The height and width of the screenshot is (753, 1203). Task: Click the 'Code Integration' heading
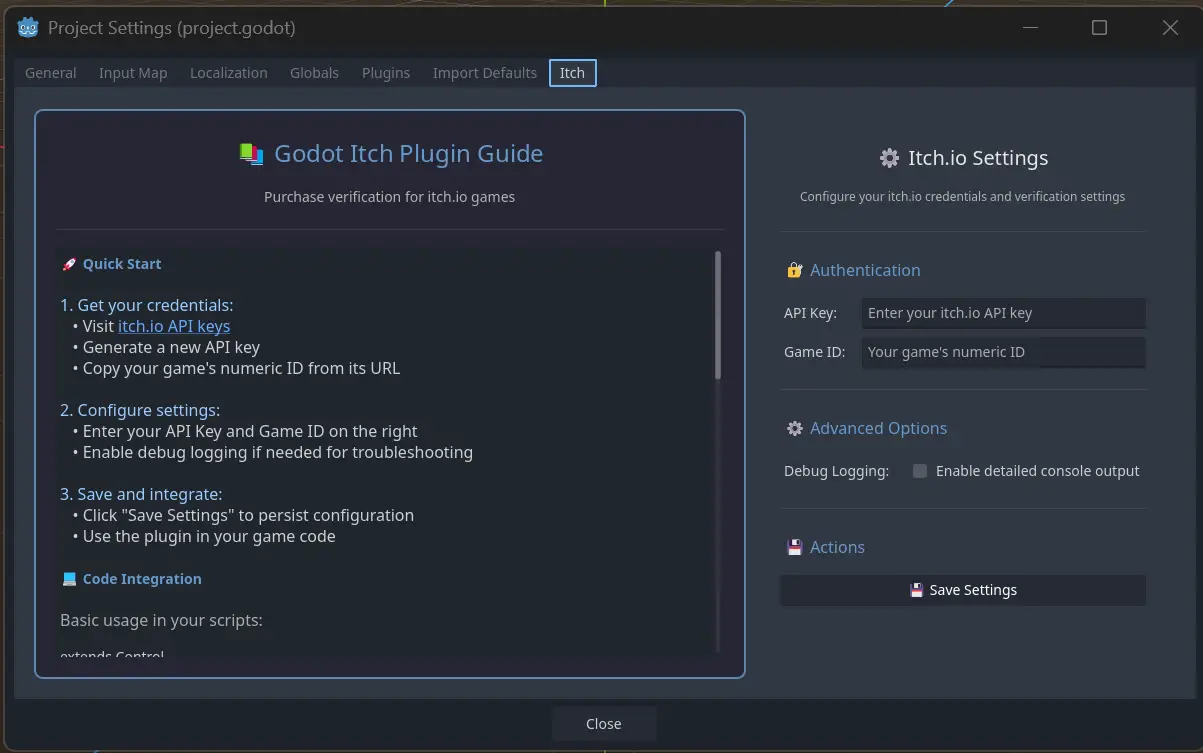click(142, 579)
